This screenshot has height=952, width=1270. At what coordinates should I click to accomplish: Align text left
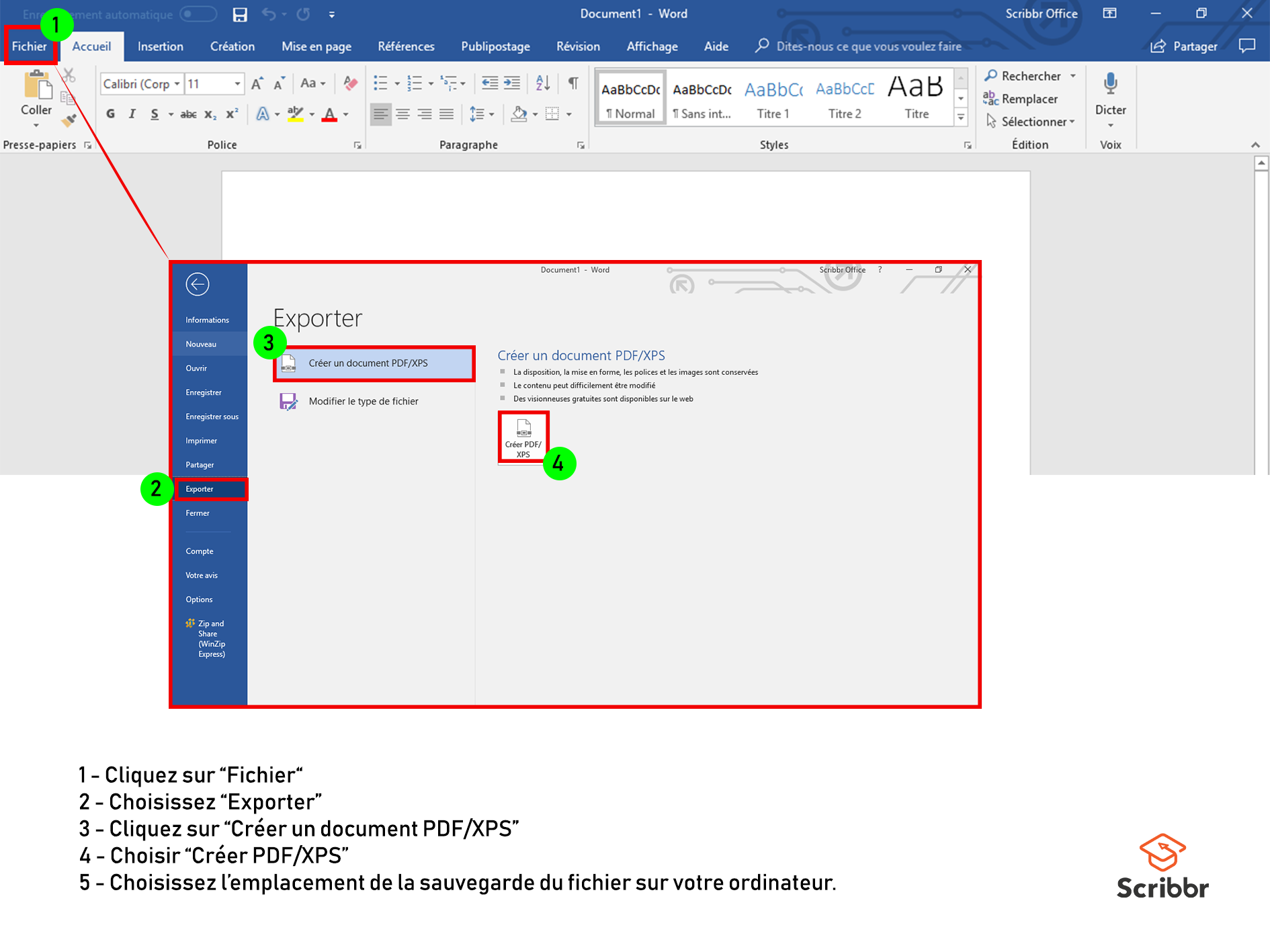tap(381, 114)
